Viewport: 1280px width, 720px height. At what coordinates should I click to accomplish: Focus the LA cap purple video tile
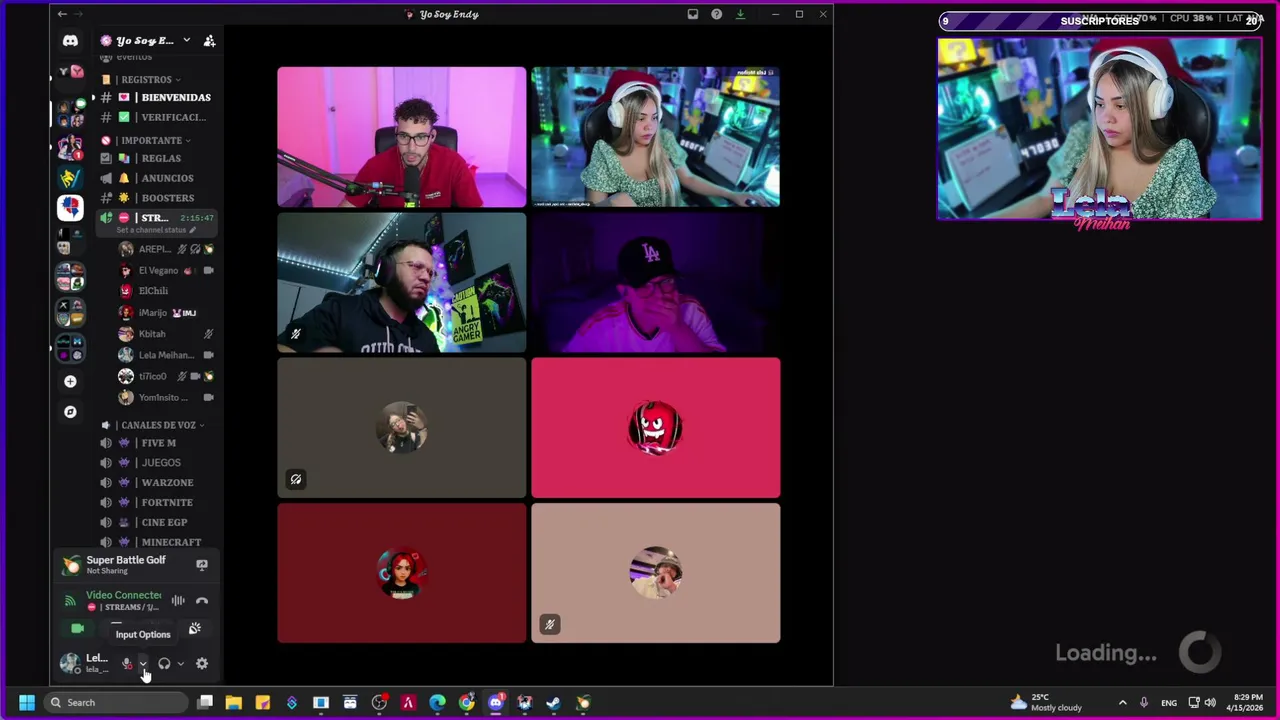coord(656,283)
